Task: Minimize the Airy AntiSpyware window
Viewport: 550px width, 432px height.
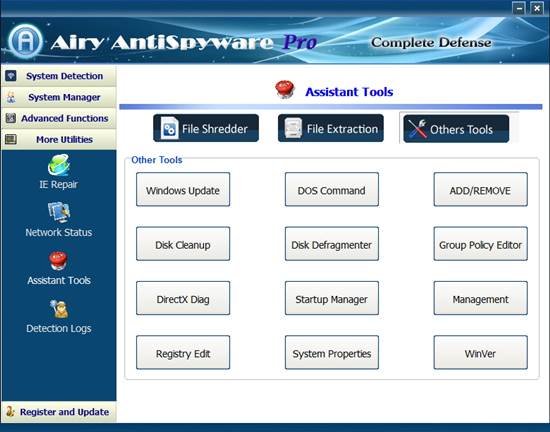Action: [x=519, y=8]
